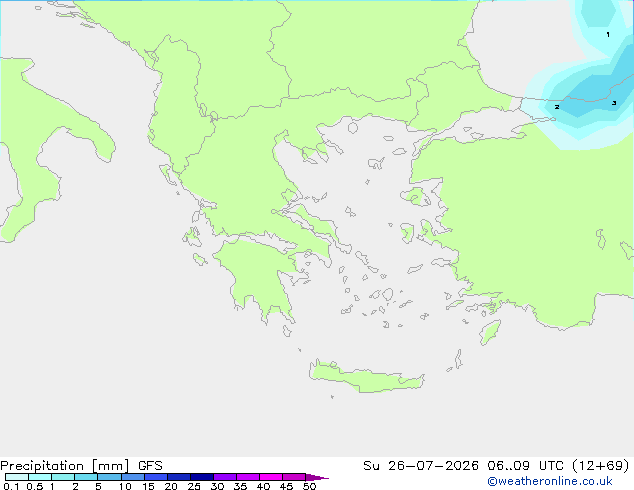Screen dimensions: 634x490
Task: Select the 2 mm legend color swatch
Action: [x=86, y=477]
